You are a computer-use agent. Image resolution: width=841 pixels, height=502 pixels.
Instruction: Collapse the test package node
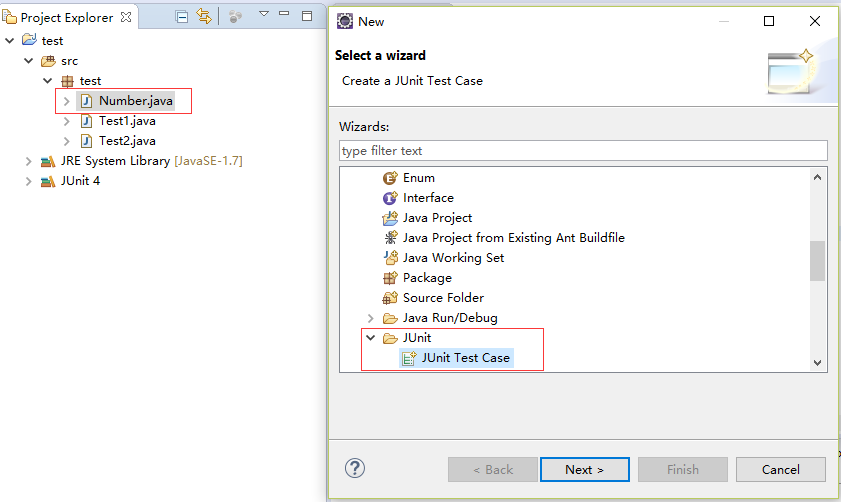tap(48, 81)
